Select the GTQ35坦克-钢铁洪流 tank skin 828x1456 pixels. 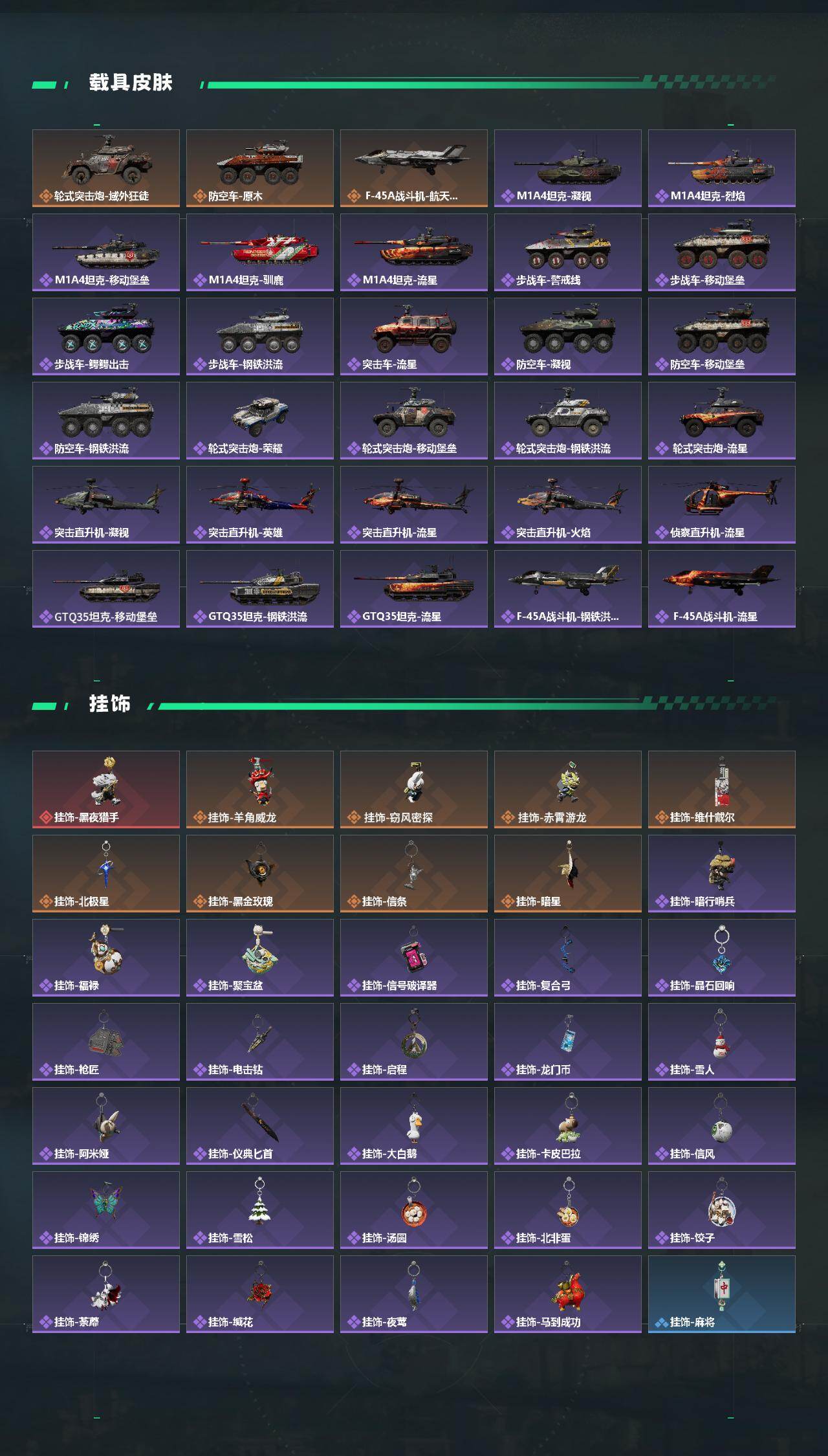[260, 589]
